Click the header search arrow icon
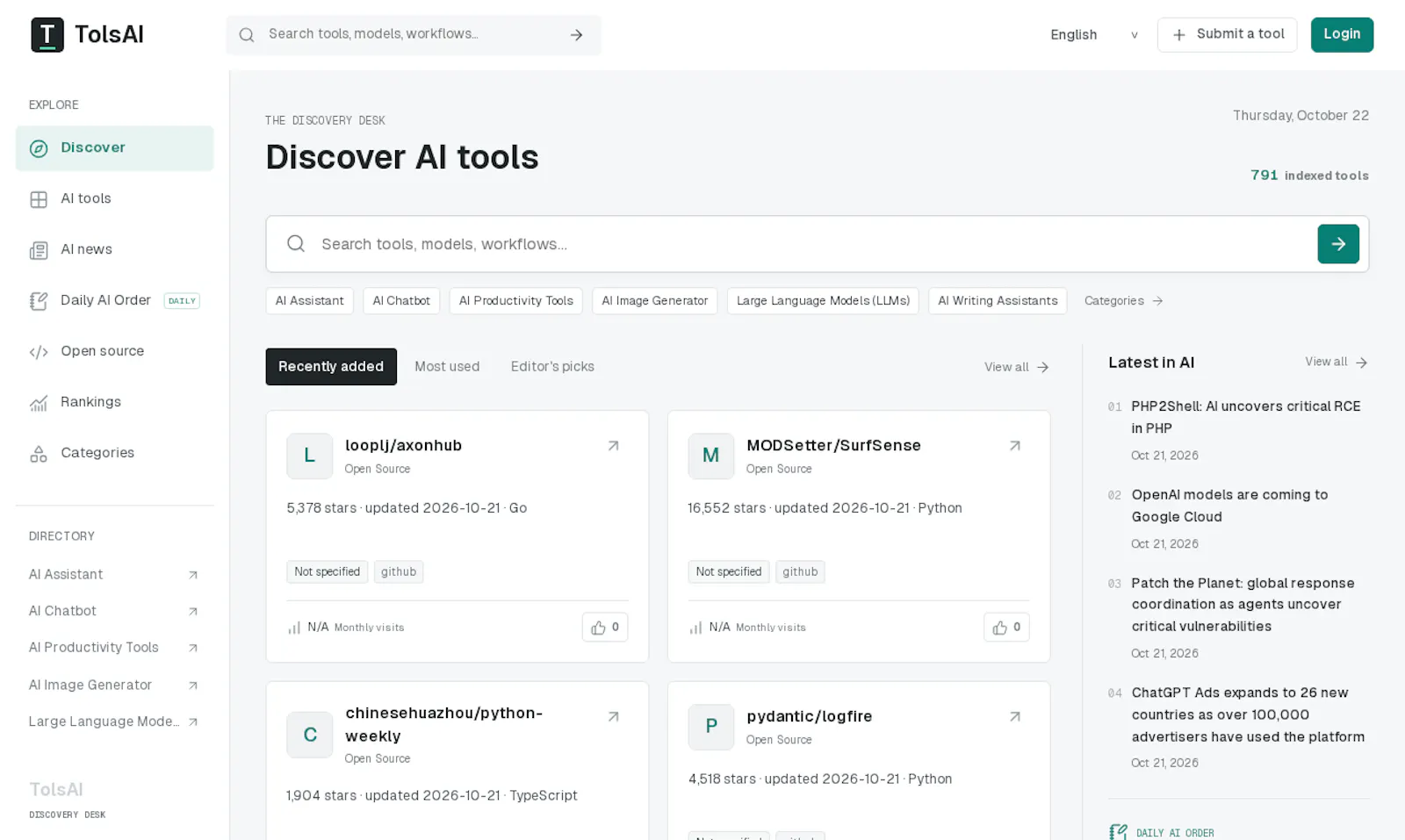The height and width of the screenshot is (840, 1405). [x=576, y=35]
